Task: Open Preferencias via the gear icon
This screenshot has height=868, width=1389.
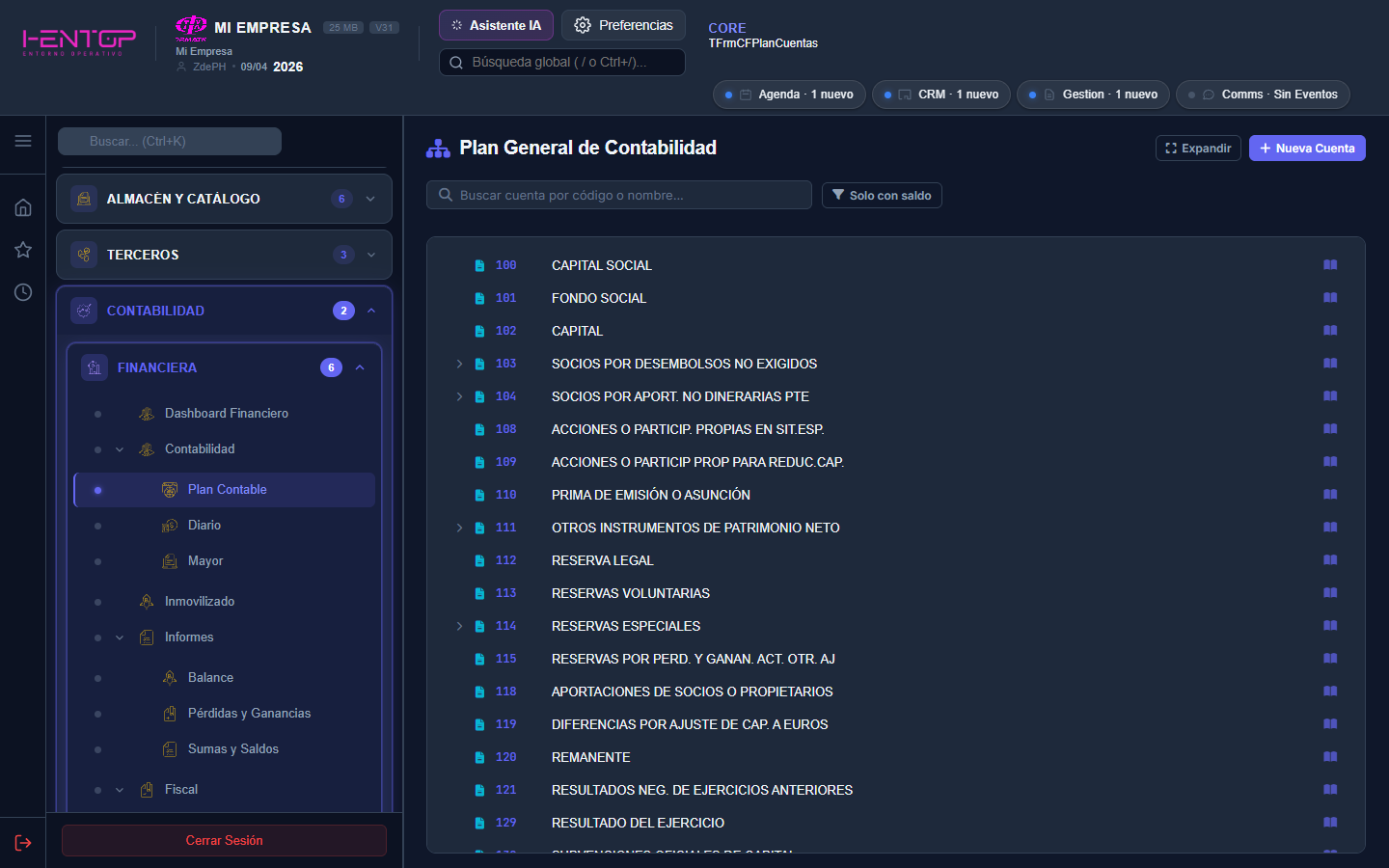Action: 623,25
